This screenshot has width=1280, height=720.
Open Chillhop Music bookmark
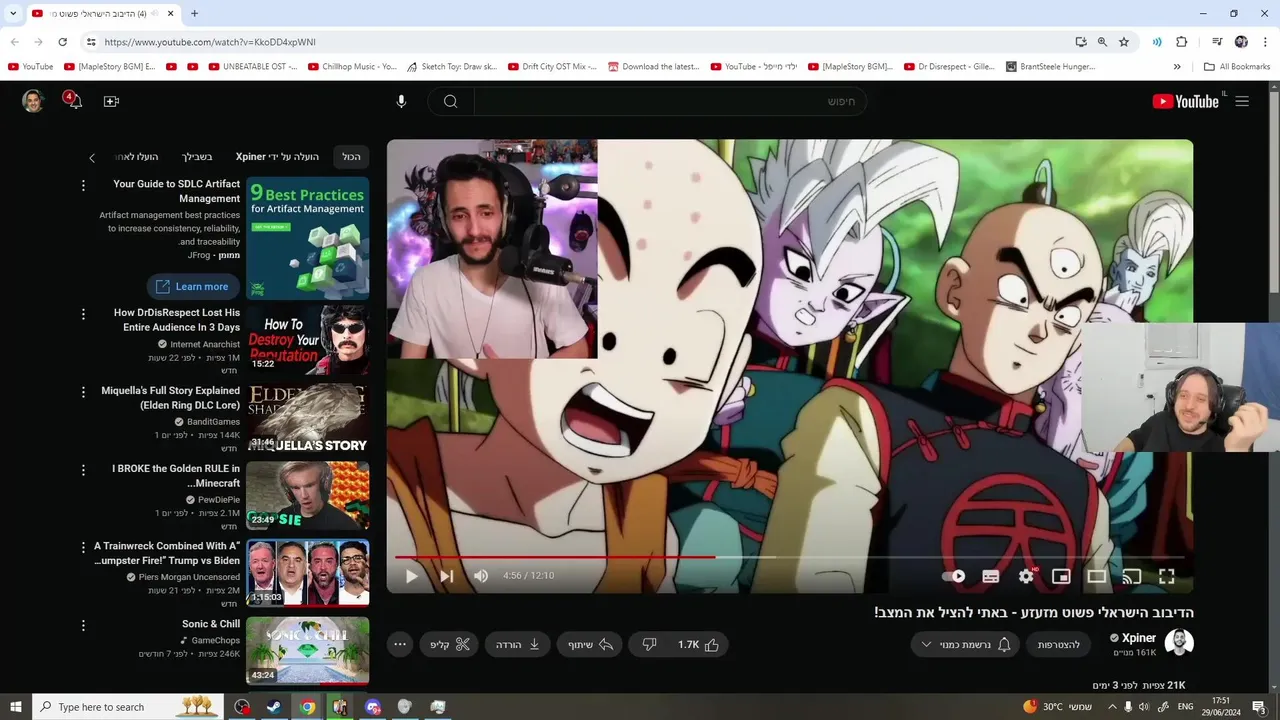(352, 67)
